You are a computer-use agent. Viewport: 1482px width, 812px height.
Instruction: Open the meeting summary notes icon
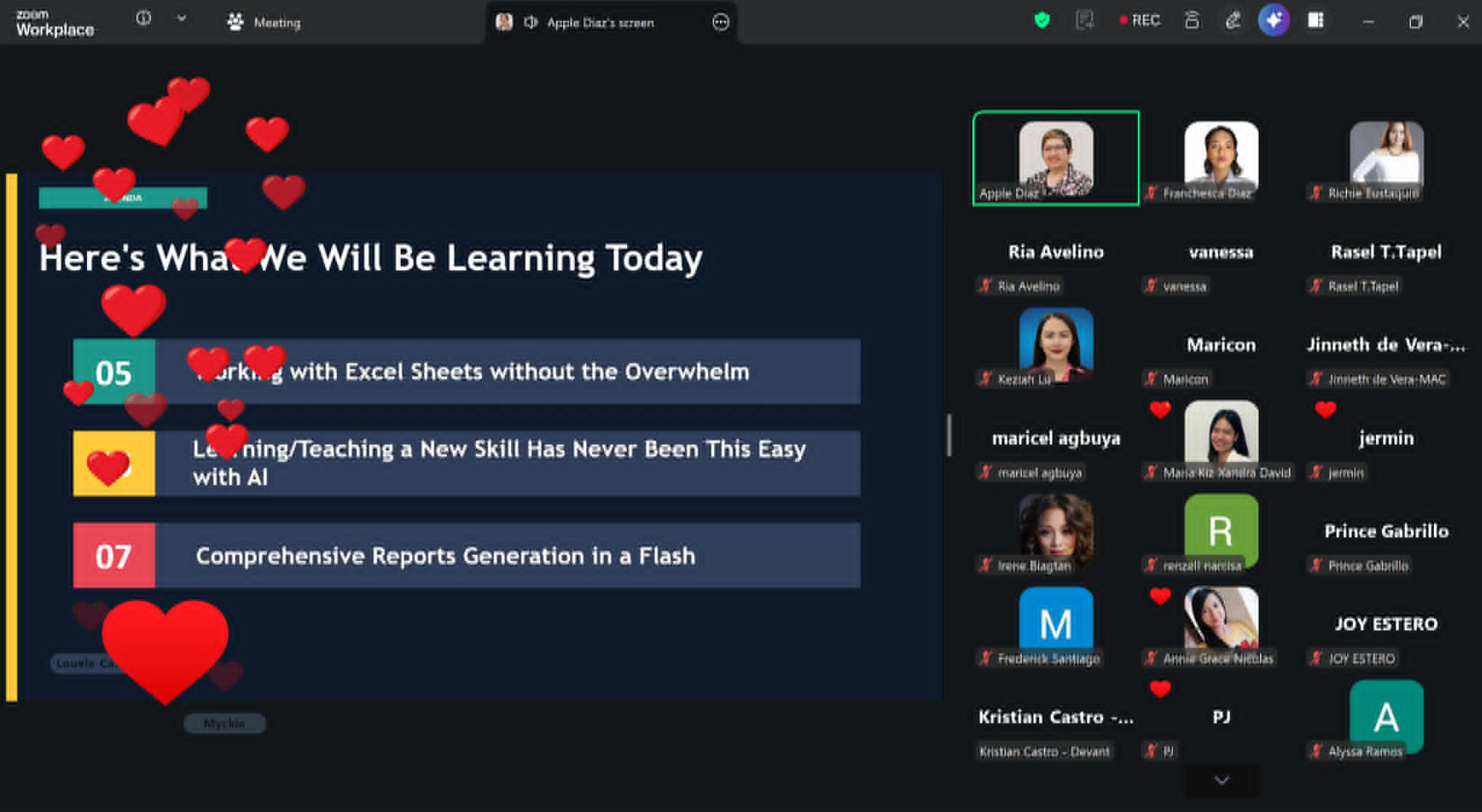1084,21
